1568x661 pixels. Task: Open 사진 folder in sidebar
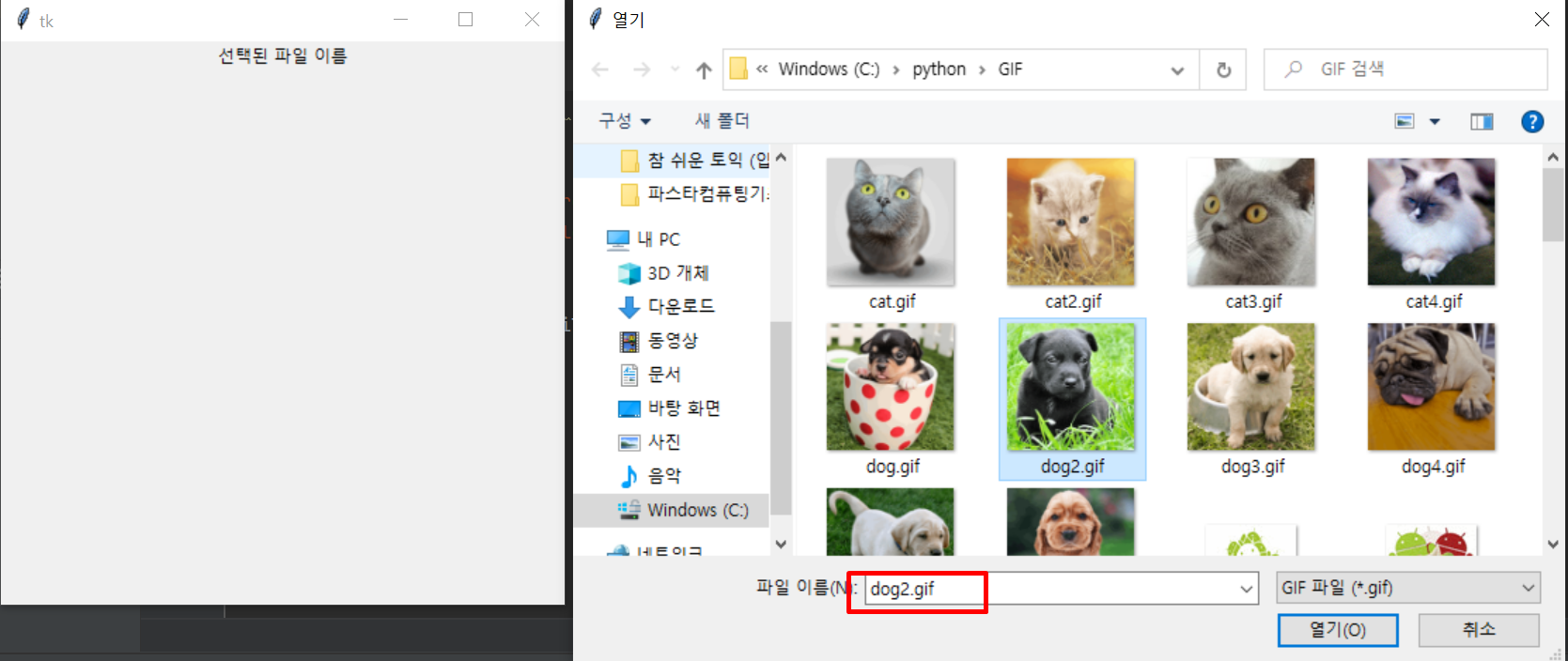pos(649,442)
